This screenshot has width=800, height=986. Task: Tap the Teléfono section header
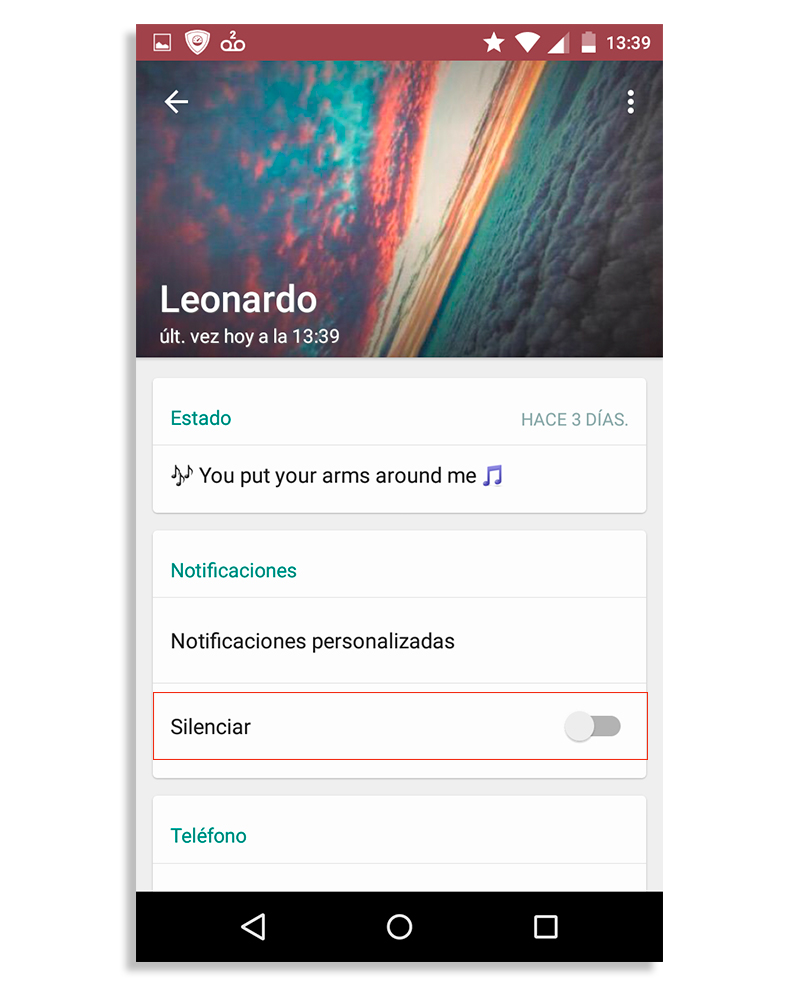point(208,835)
